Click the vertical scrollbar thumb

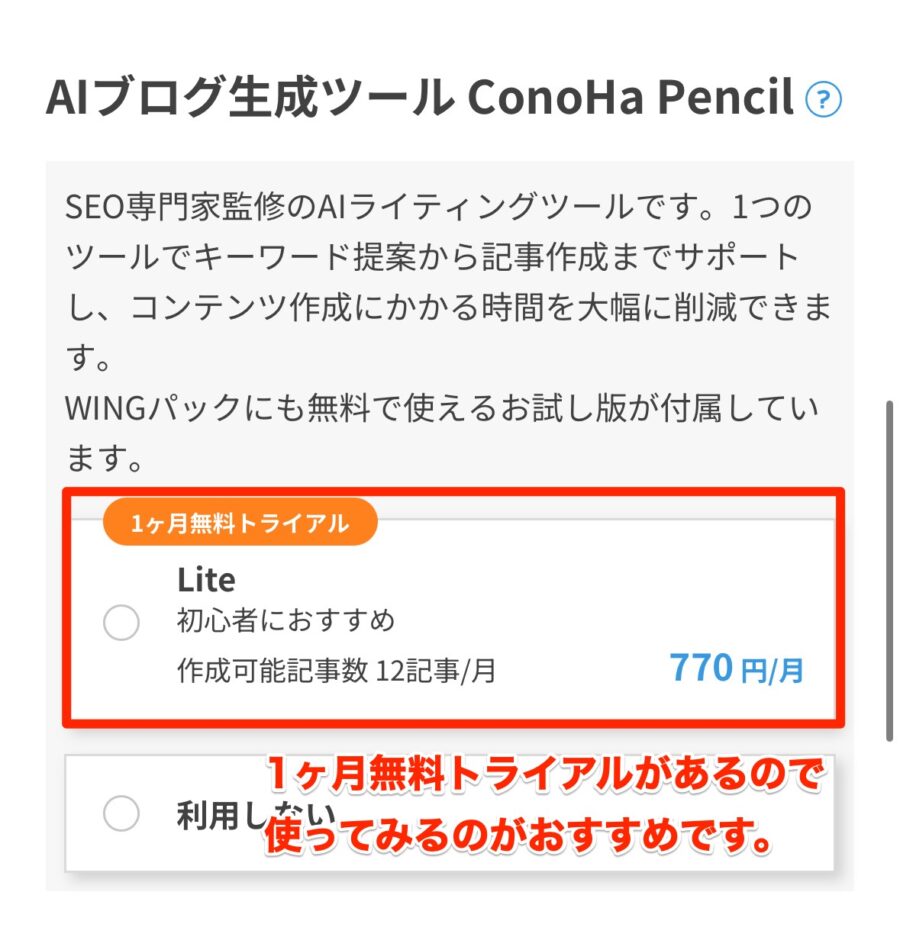click(889, 570)
